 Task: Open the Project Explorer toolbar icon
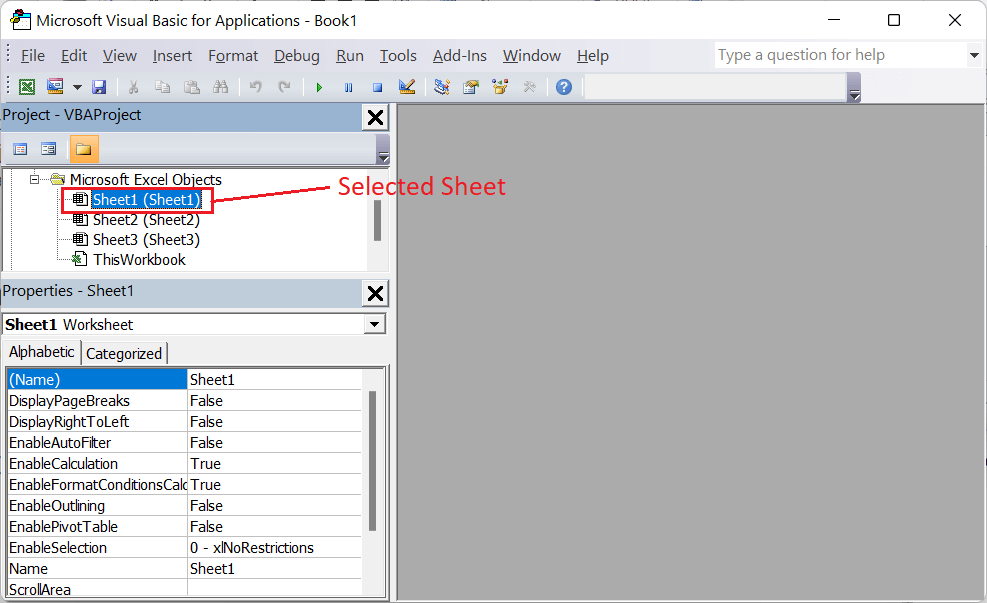(442, 87)
